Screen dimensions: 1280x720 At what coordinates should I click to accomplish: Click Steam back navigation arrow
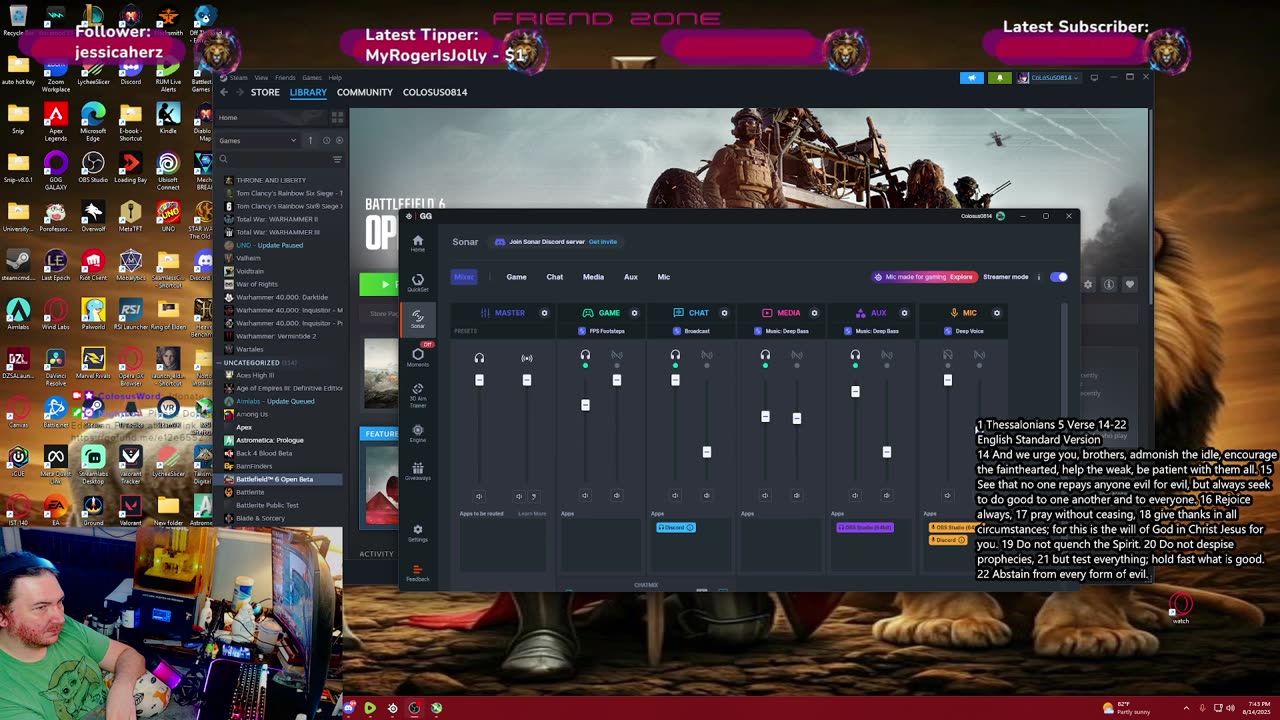coord(224,92)
